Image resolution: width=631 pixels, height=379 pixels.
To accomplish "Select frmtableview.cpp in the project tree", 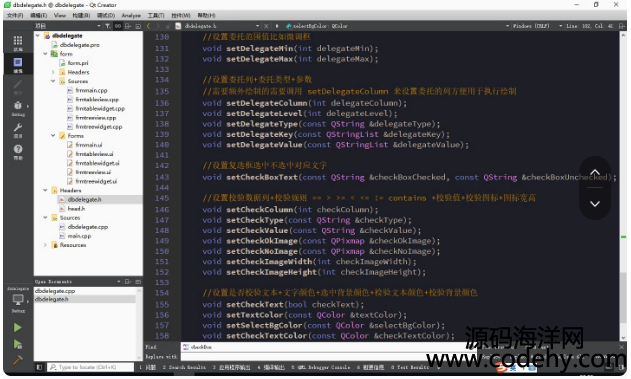I will pyautogui.click(x=97, y=99).
